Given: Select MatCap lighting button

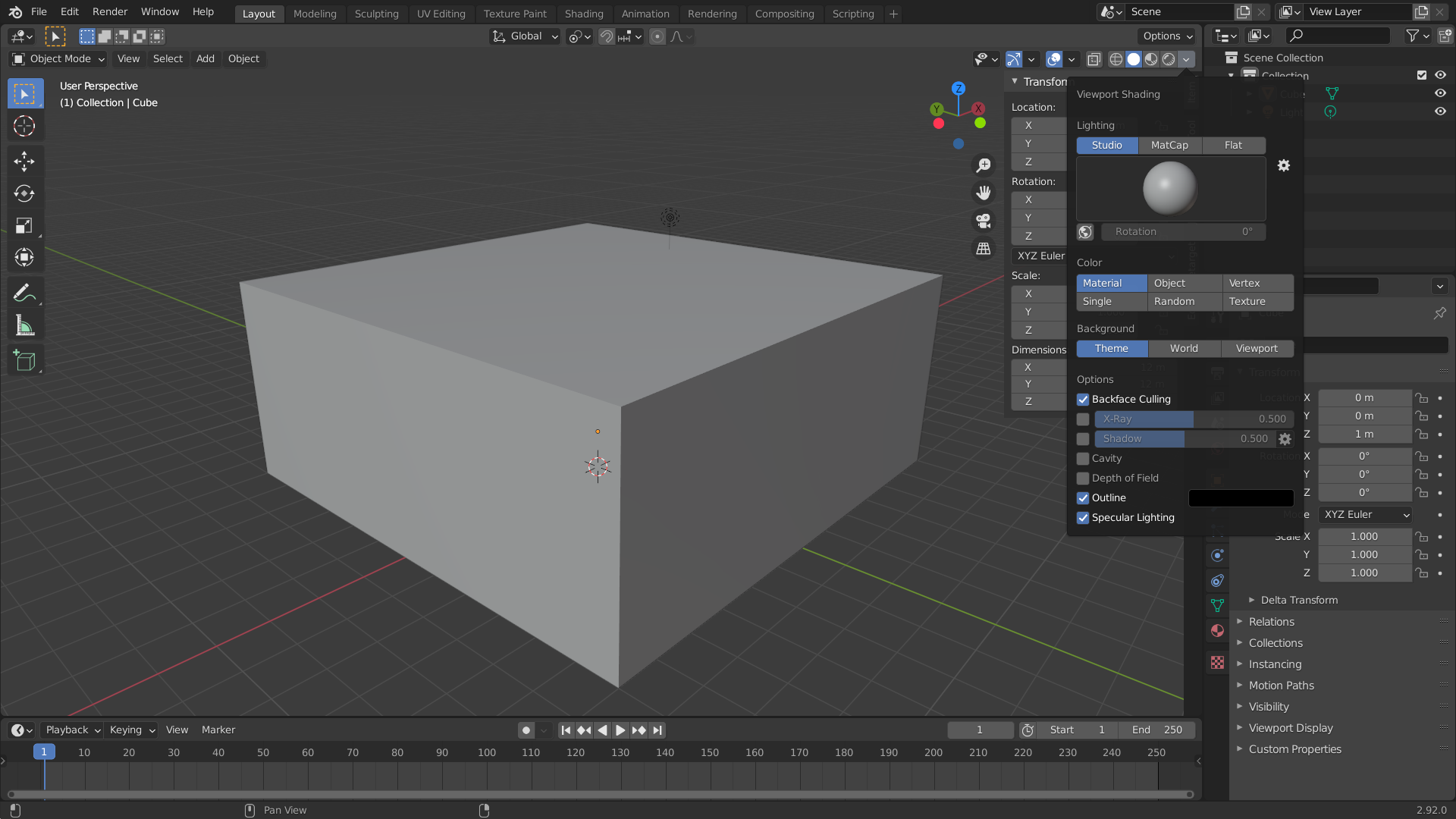Looking at the screenshot, I should pyautogui.click(x=1169, y=146).
